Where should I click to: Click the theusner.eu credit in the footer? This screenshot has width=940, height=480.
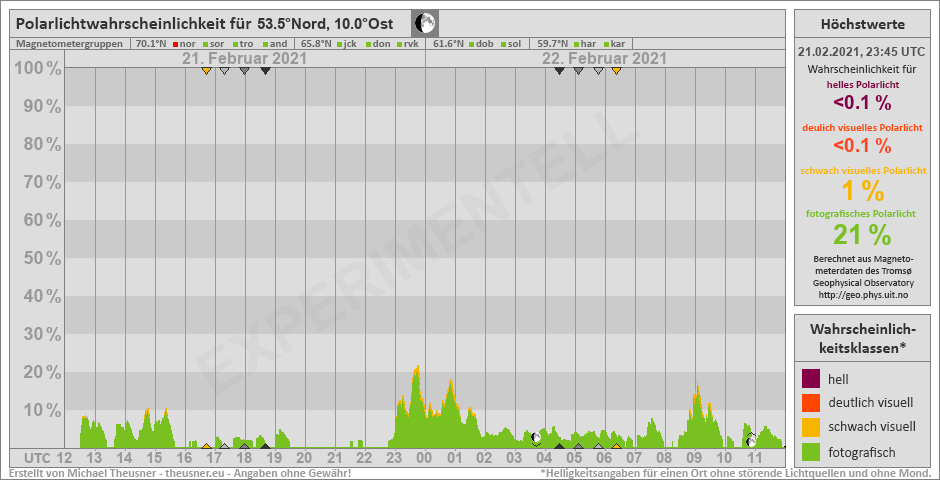[200, 473]
